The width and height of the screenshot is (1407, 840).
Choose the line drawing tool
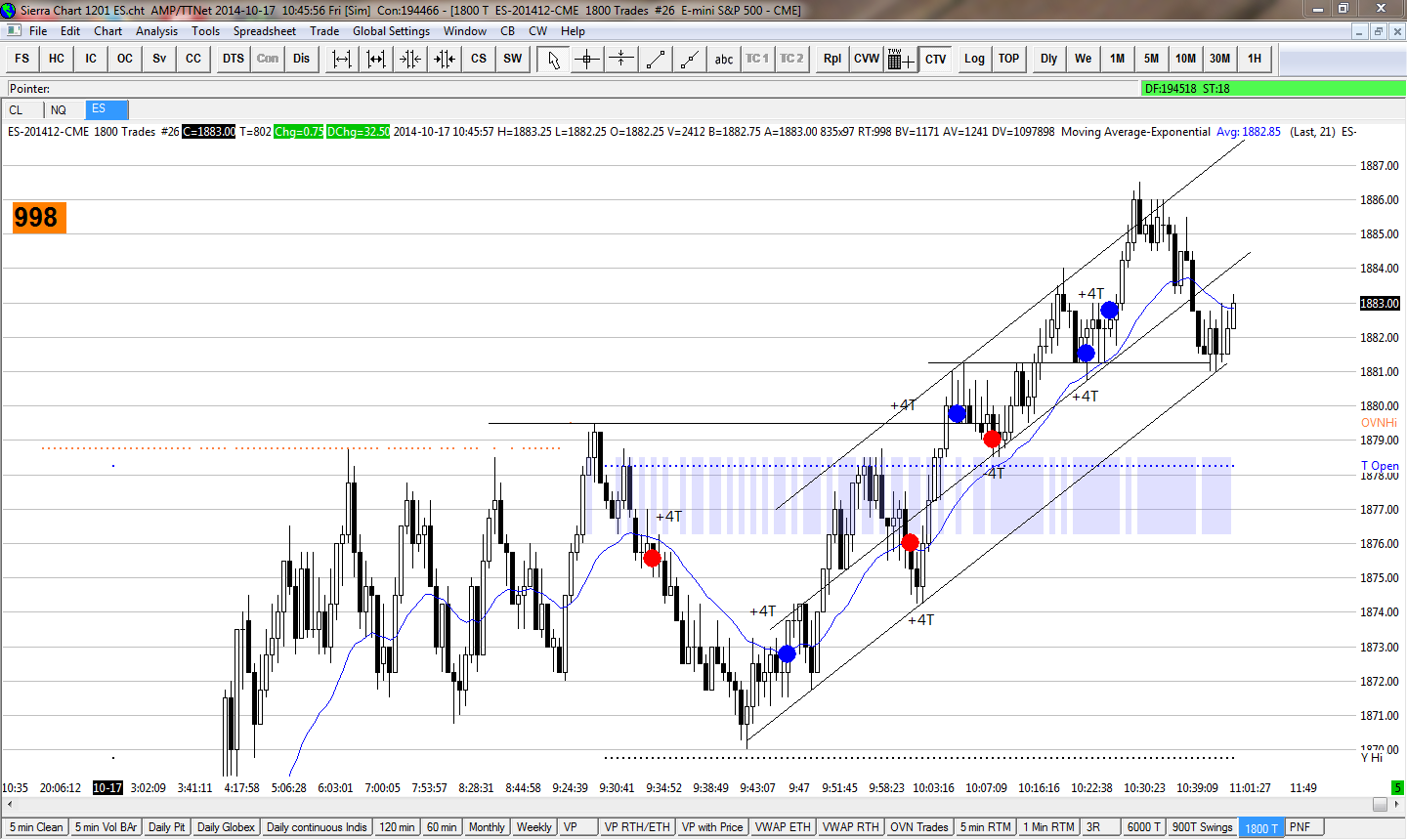[x=656, y=59]
